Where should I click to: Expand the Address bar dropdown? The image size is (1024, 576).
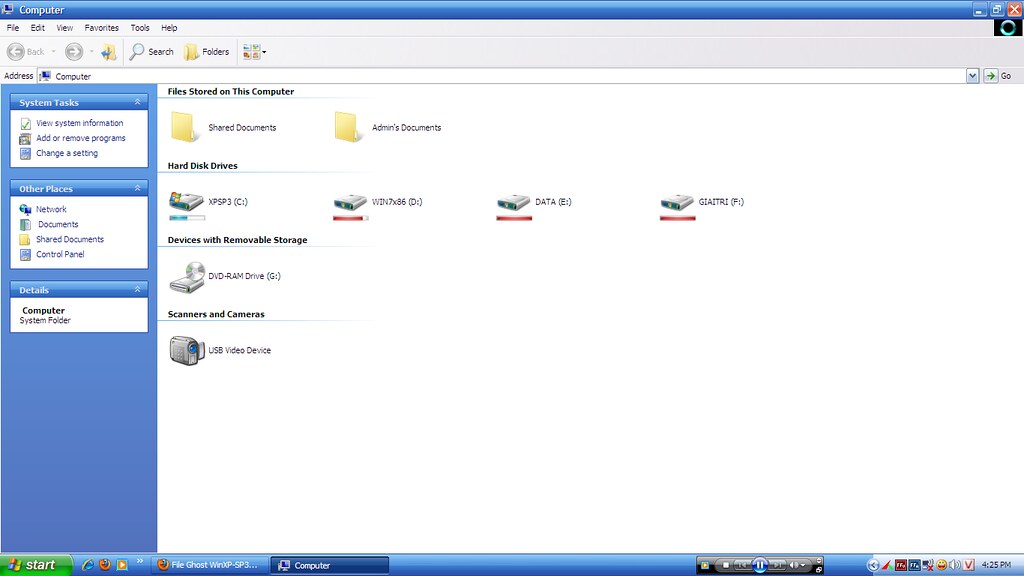pos(972,76)
